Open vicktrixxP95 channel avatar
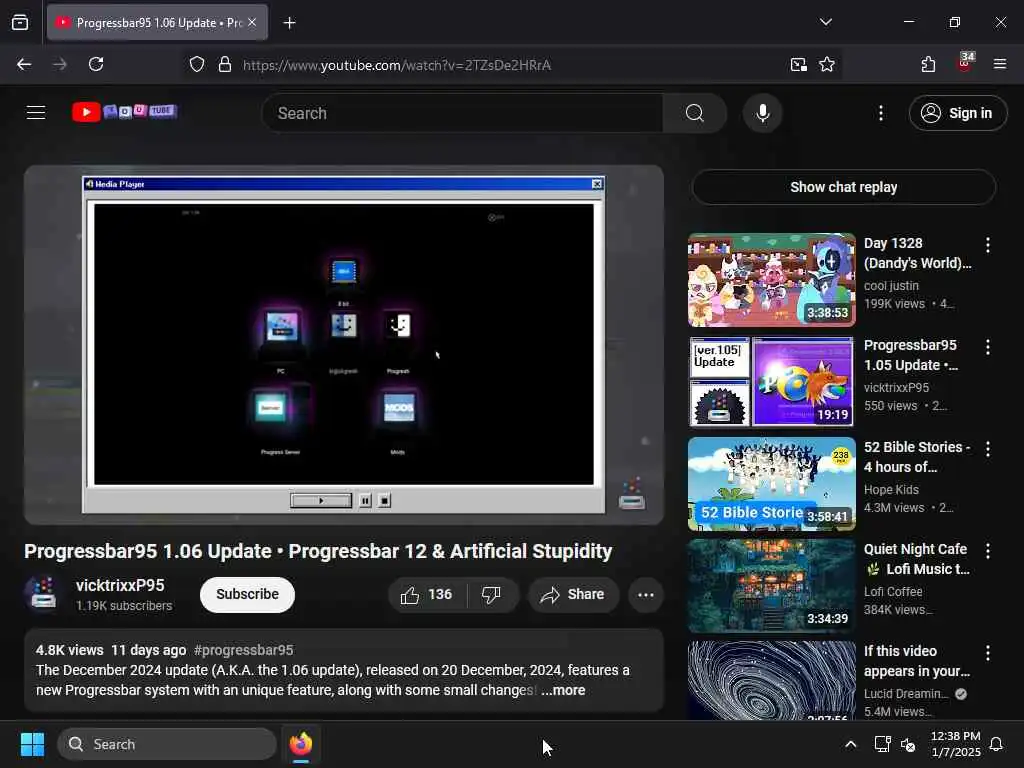Viewport: 1024px width, 768px height. 43,593
